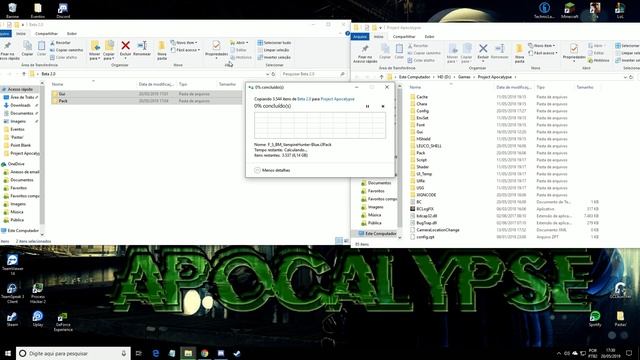Image resolution: width=640 pixels, height=360 pixels.
Task: Open the TeamViewer desktop shortcut
Action: coord(12,264)
